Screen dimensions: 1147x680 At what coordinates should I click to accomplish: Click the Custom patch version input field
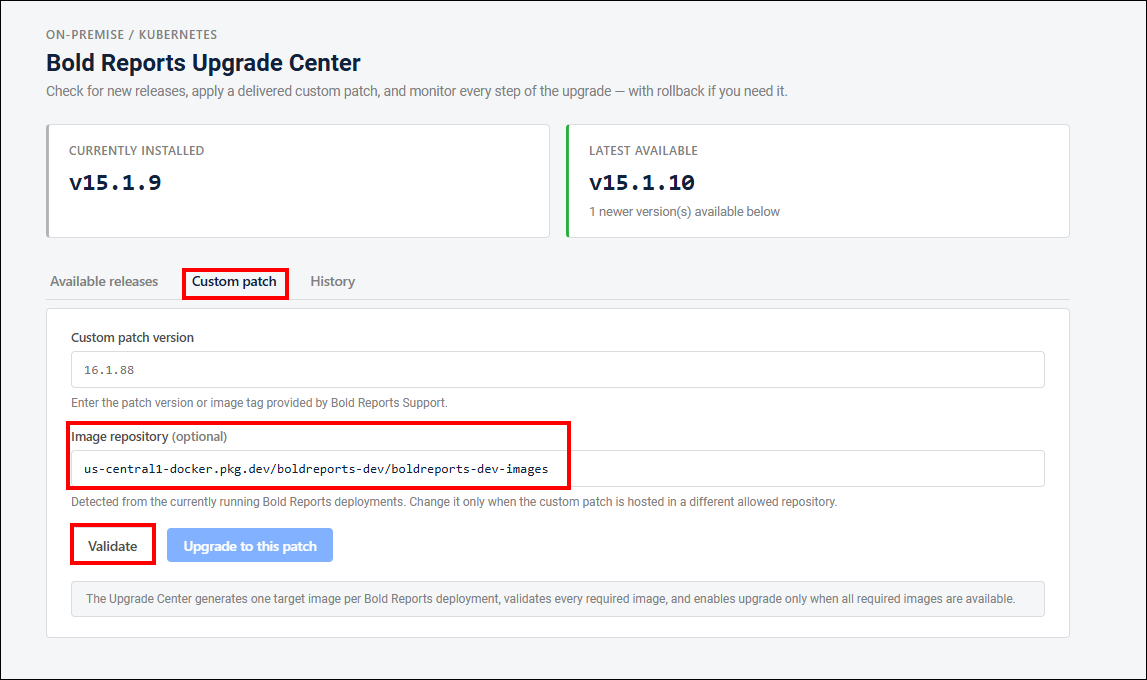(557, 370)
